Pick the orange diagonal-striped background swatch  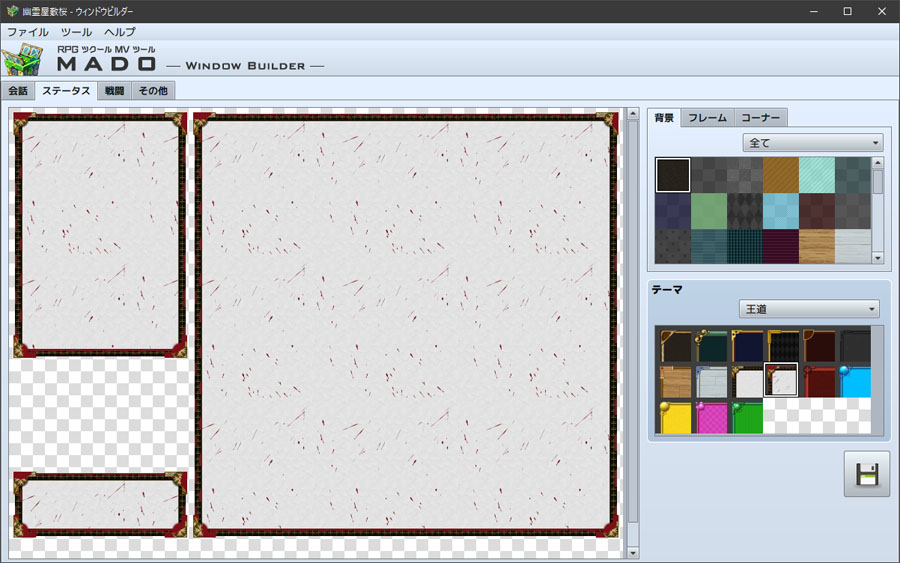coord(781,175)
